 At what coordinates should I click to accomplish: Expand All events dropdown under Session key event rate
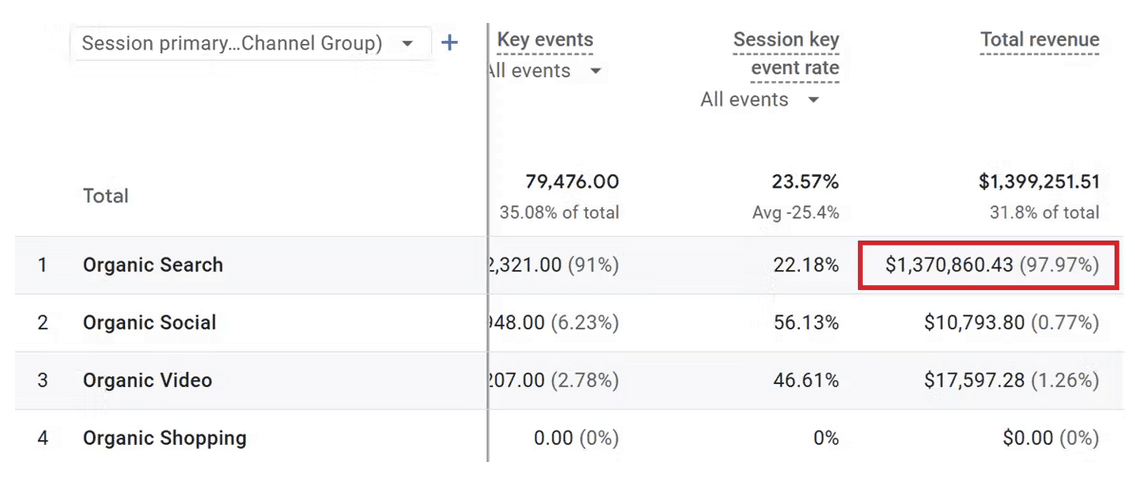pyautogui.click(x=760, y=100)
